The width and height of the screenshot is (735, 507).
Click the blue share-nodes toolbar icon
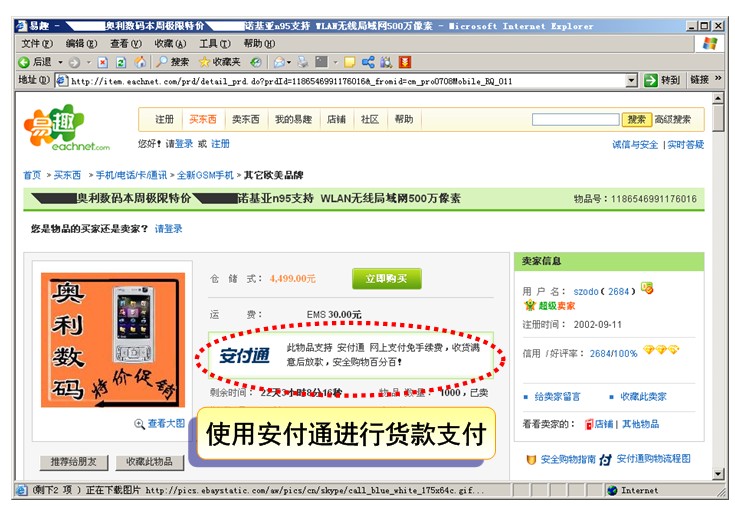[x=368, y=62]
